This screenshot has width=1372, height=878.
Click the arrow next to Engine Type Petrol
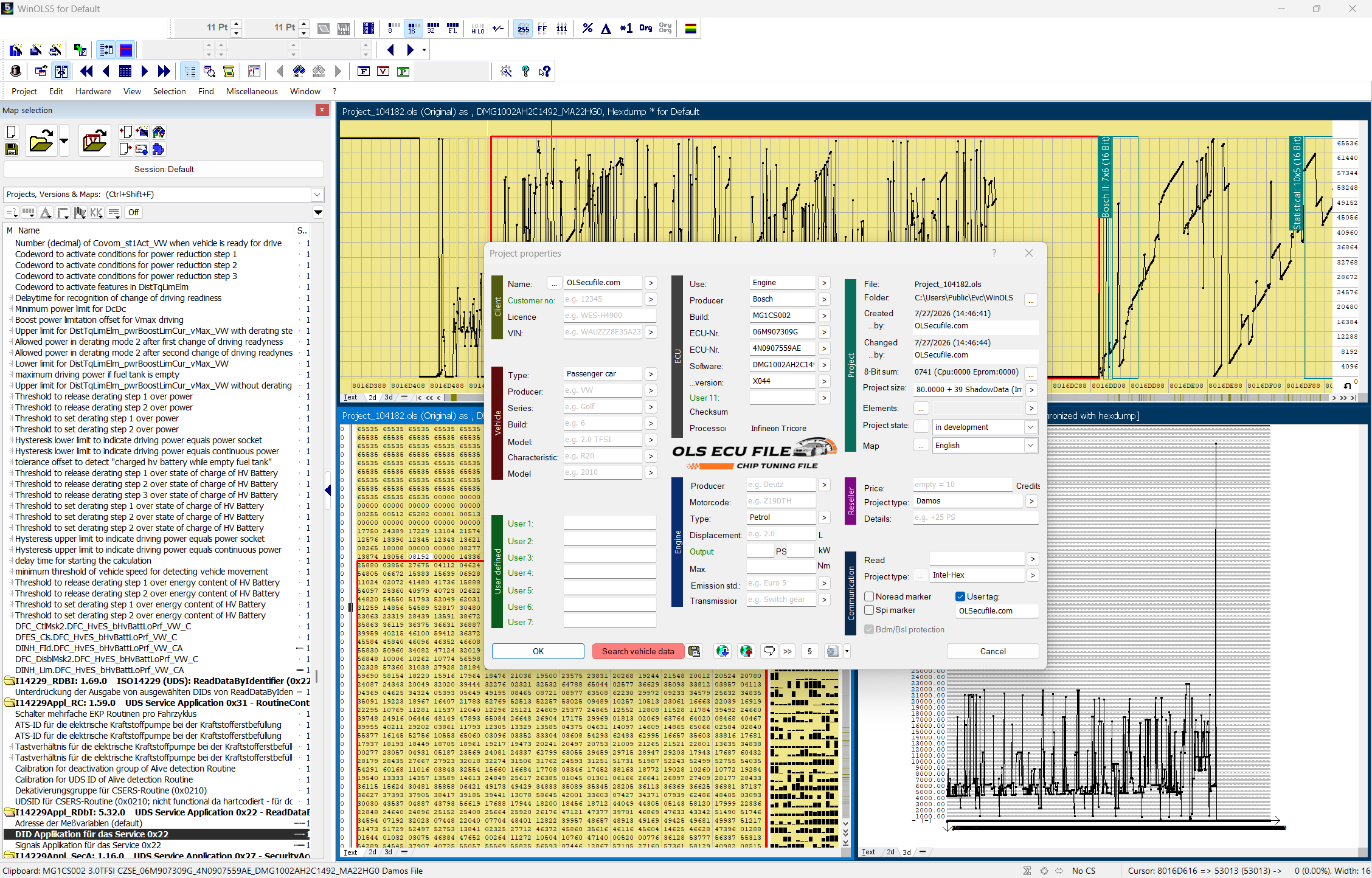coord(824,517)
